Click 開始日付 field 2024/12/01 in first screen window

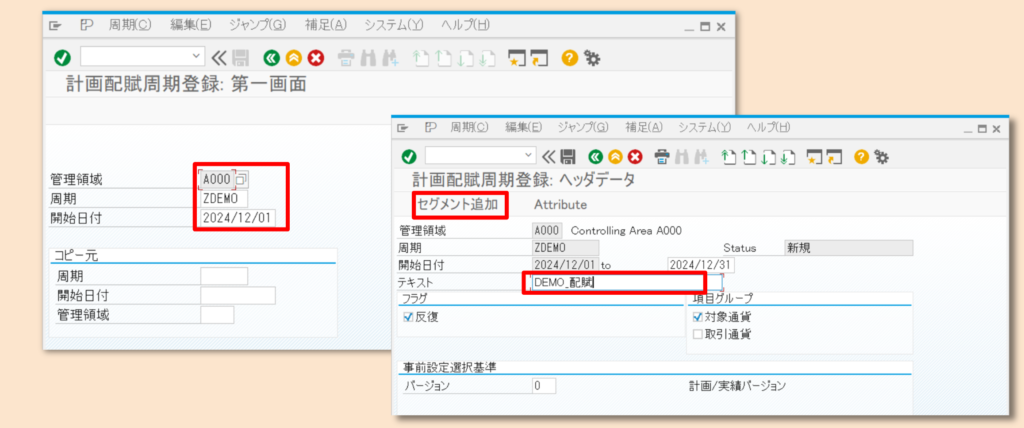pyautogui.click(x=238, y=218)
